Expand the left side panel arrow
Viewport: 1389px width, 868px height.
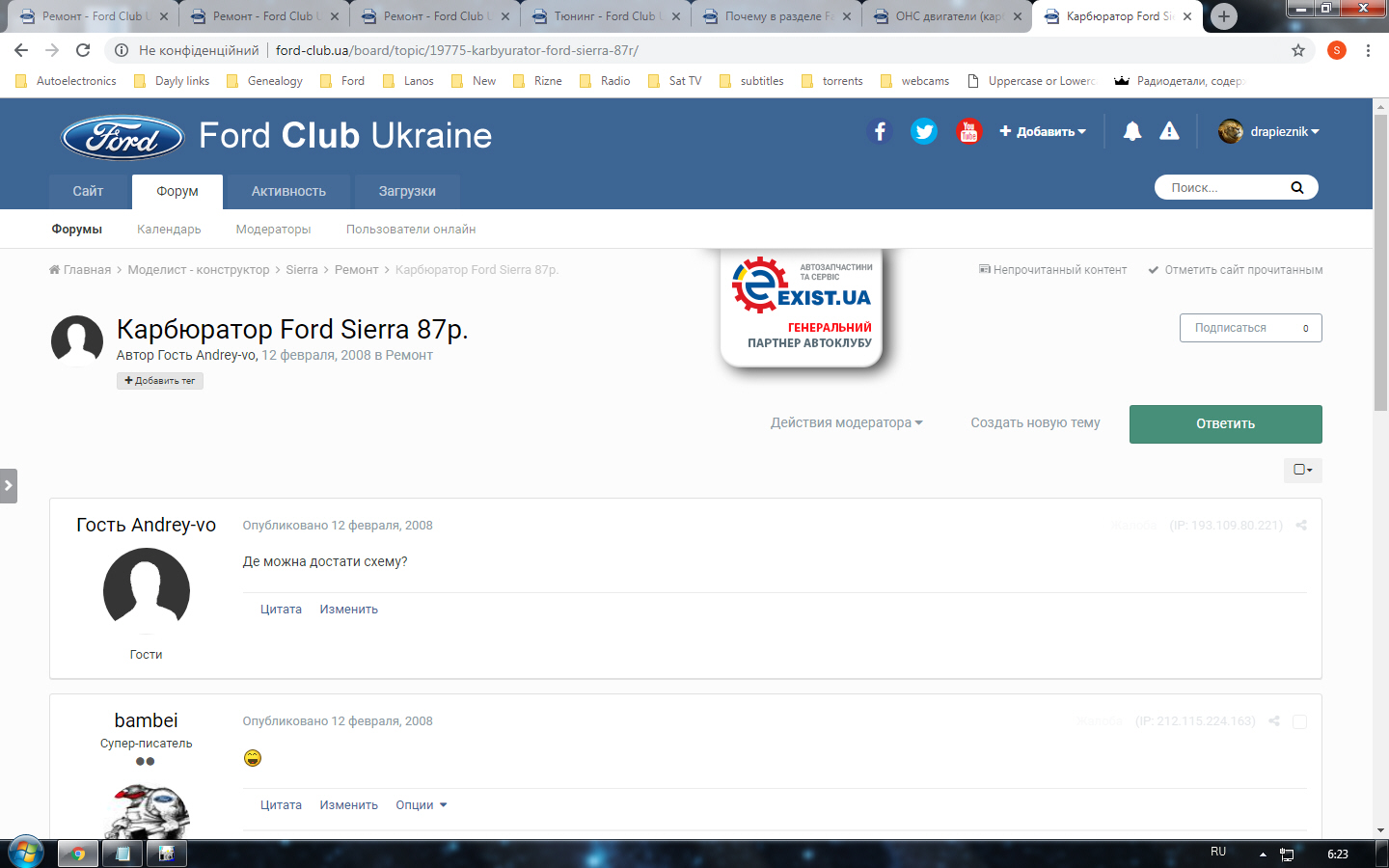(9, 485)
